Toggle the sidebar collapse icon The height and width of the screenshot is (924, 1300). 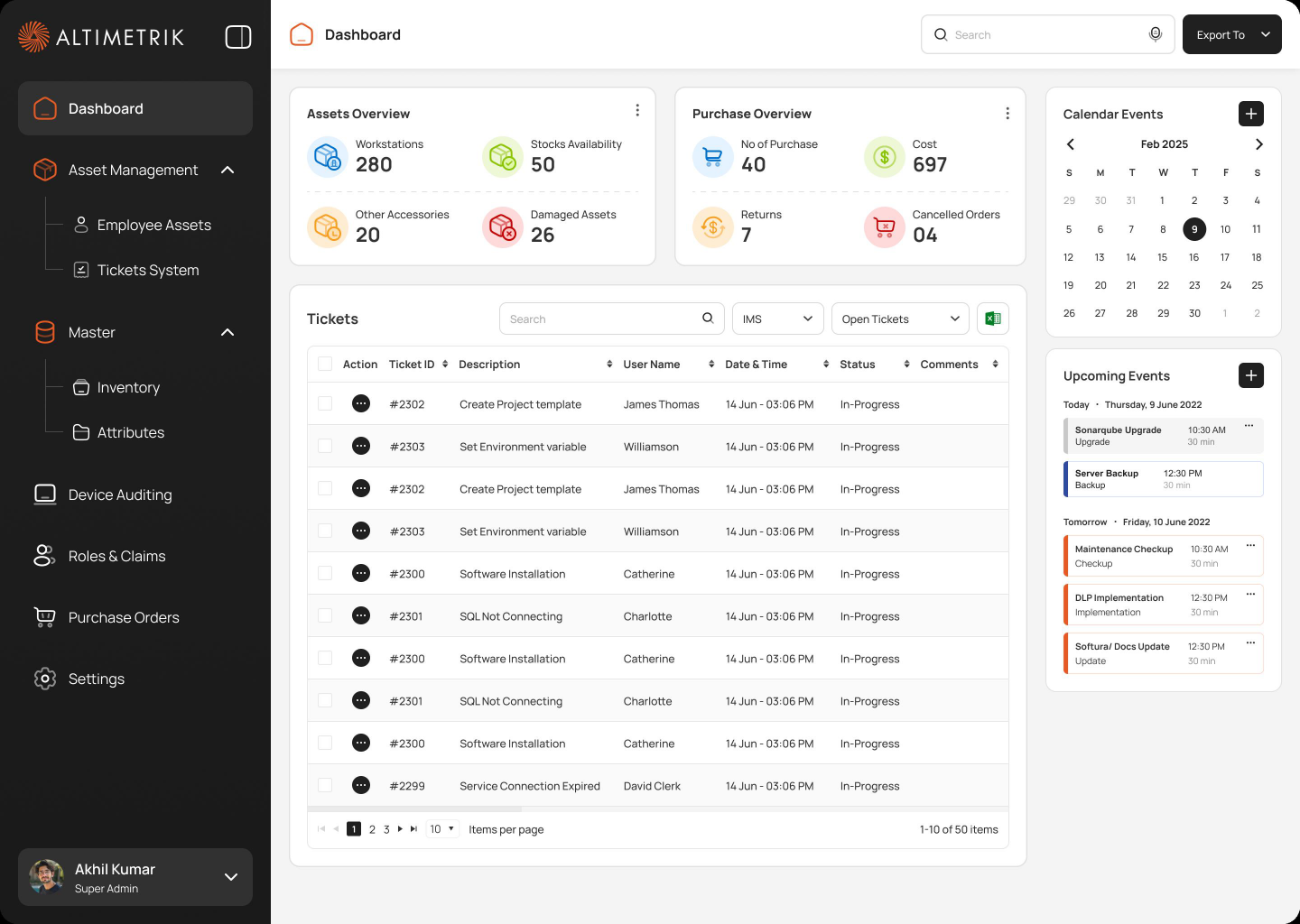pyautogui.click(x=238, y=37)
